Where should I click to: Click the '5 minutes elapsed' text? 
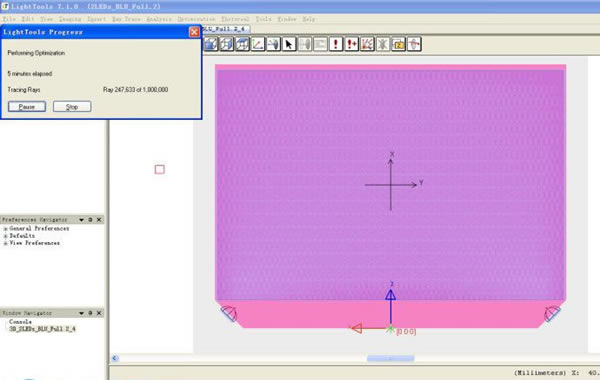pyautogui.click(x=30, y=73)
